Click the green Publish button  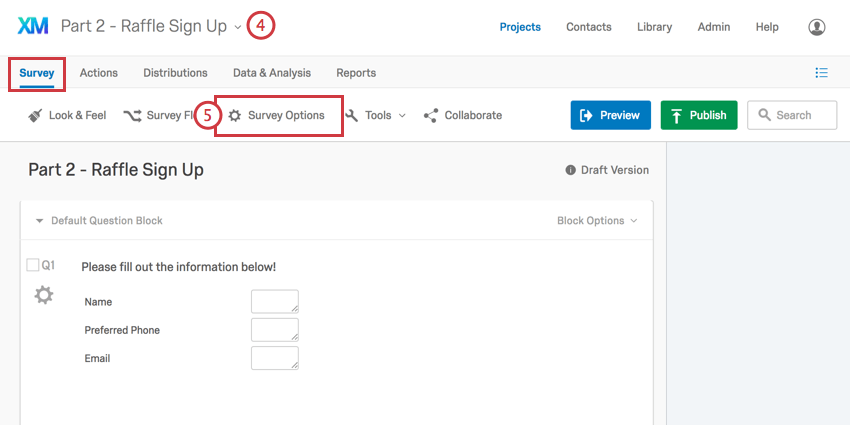click(x=699, y=115)
